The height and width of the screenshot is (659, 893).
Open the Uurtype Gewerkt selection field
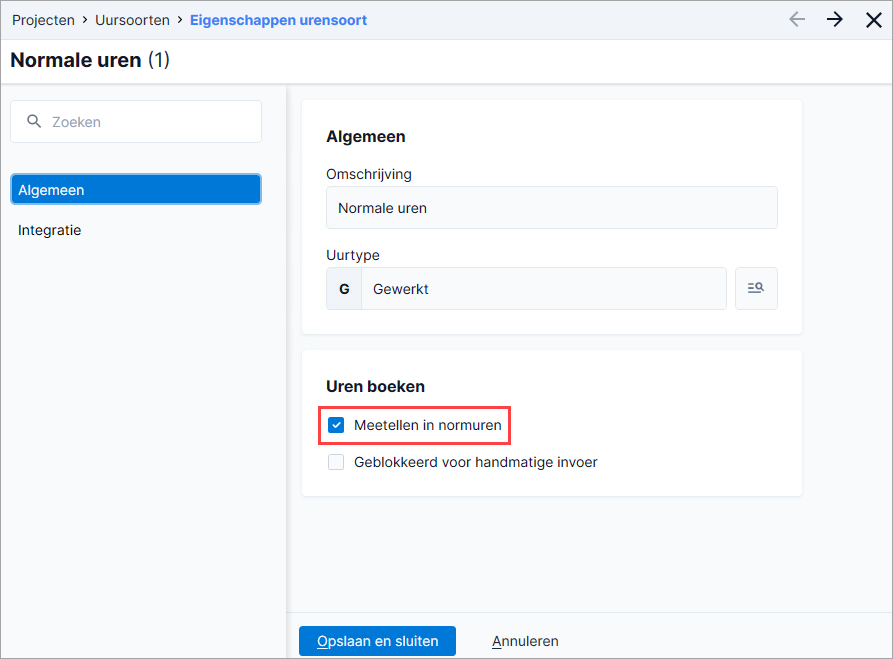click(x=544, y=289)
